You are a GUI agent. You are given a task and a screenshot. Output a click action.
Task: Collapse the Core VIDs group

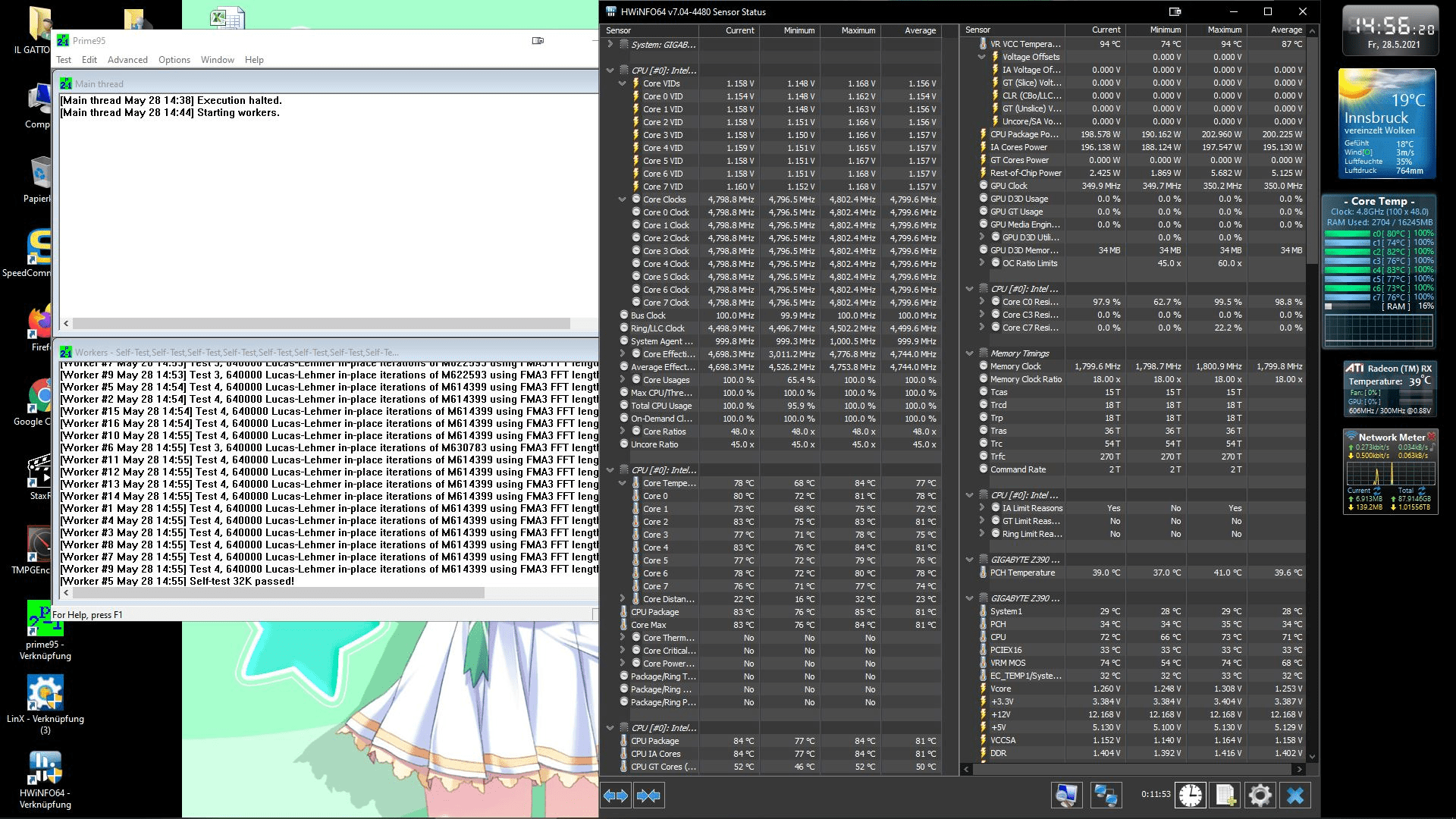[622, 83]
